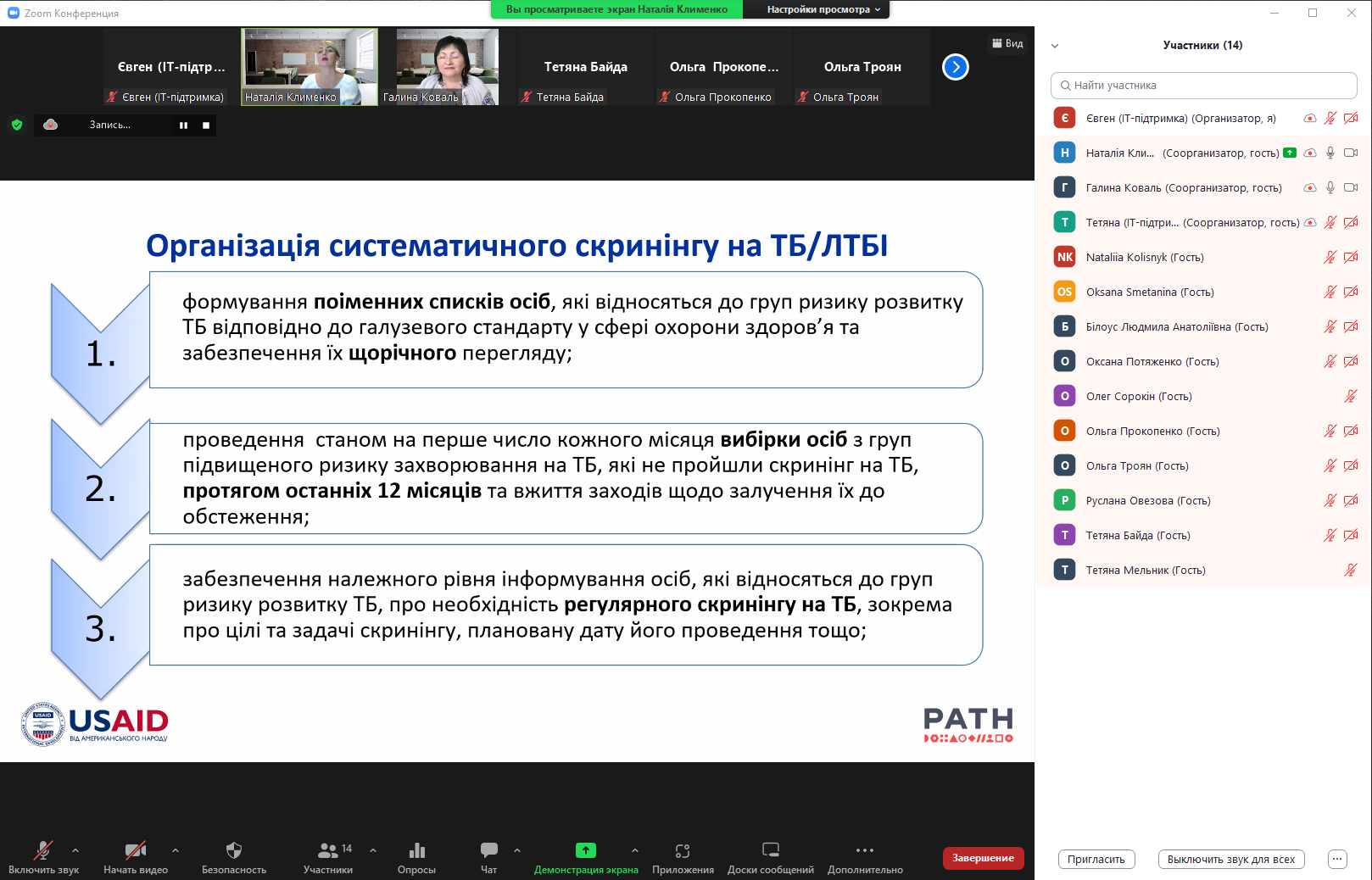Start camera with Начать видео
1372x880 pixels.
(135, 850)
